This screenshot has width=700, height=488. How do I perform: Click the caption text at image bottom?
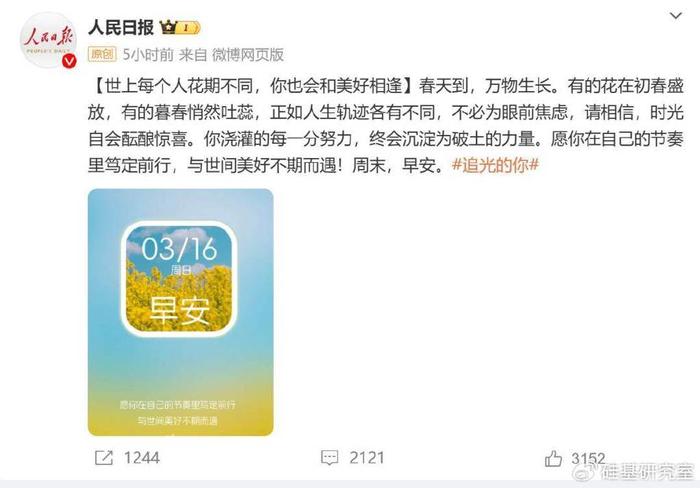coord(177,413)
